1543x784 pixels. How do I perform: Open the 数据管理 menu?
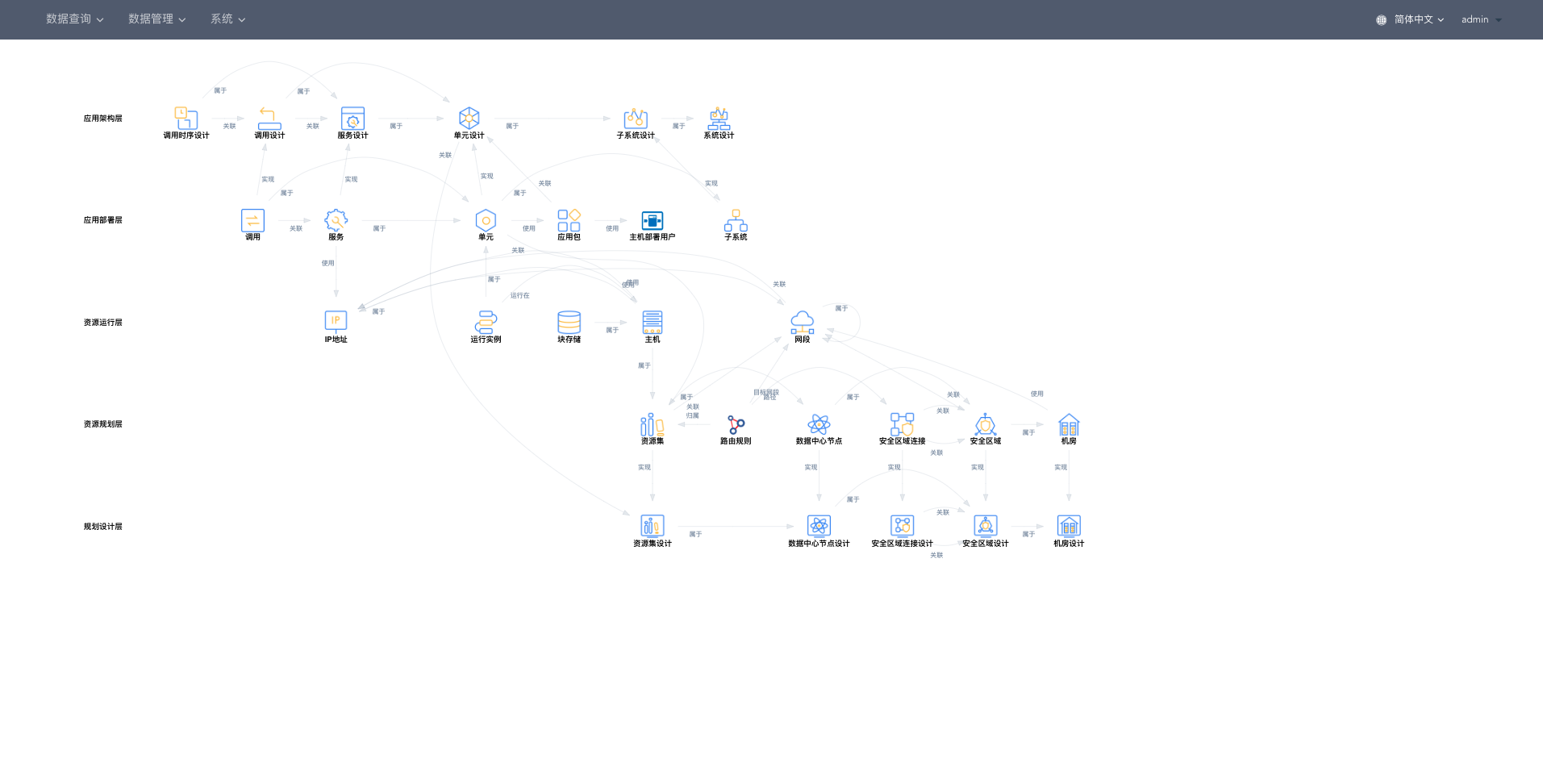[156, 19]
